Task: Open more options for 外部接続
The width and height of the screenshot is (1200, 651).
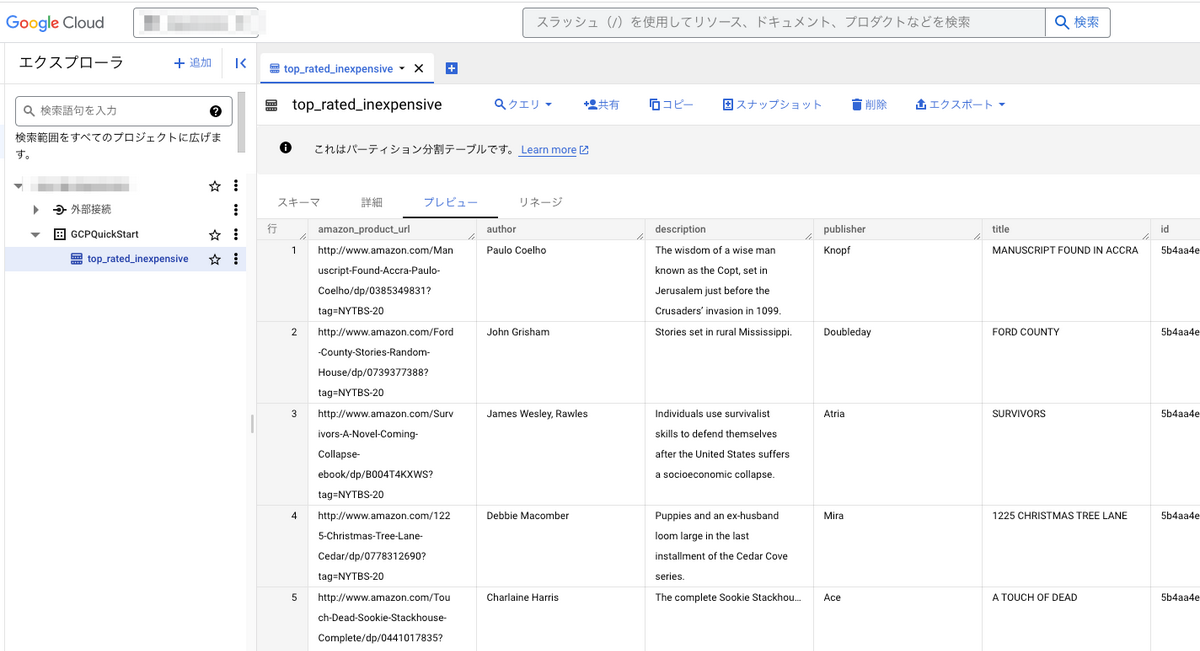Action: (x=236, y=210)
